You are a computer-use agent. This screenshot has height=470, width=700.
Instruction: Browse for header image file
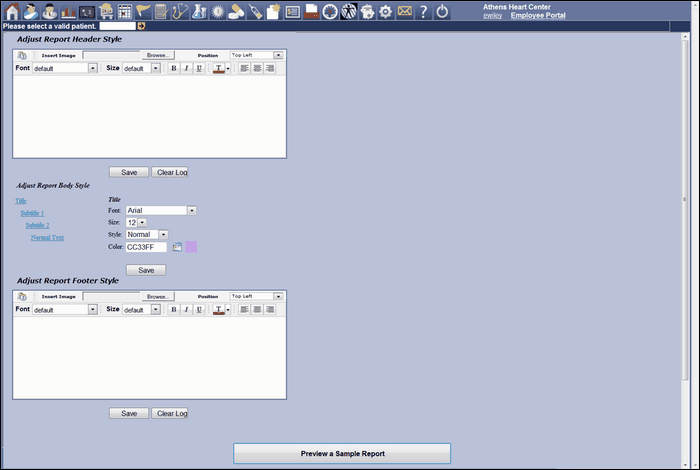[x=158, y=55]
